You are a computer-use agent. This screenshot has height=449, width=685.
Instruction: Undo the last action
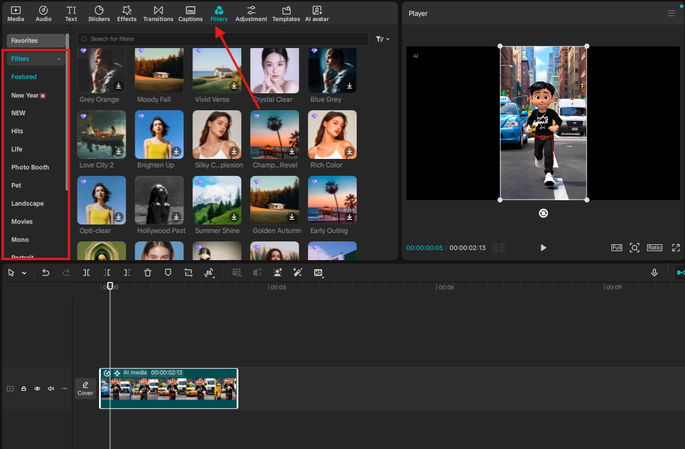tap(45, 273)
